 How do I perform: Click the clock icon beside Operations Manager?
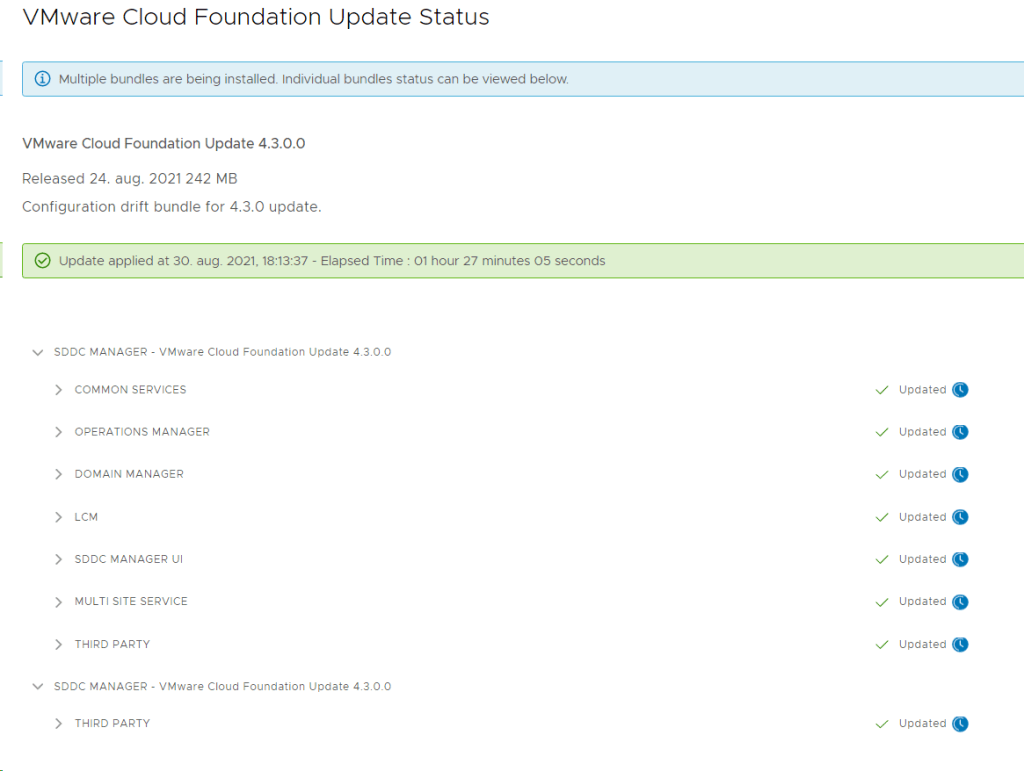click(x=960, y=432)
